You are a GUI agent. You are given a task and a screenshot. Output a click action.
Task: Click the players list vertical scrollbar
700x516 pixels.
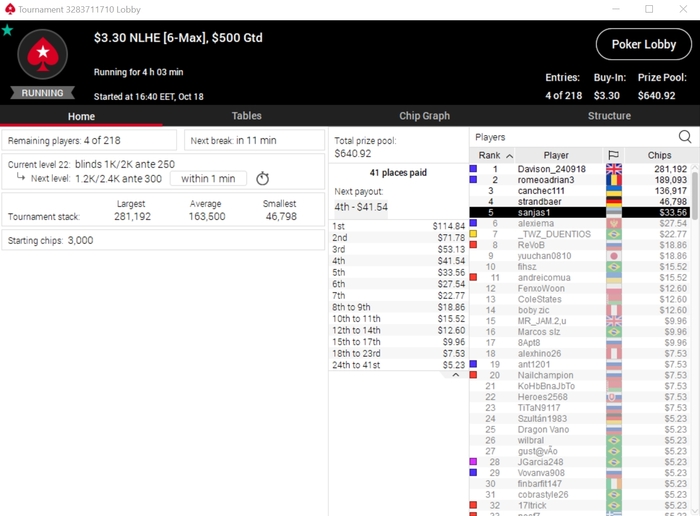(x=695, y=196)
